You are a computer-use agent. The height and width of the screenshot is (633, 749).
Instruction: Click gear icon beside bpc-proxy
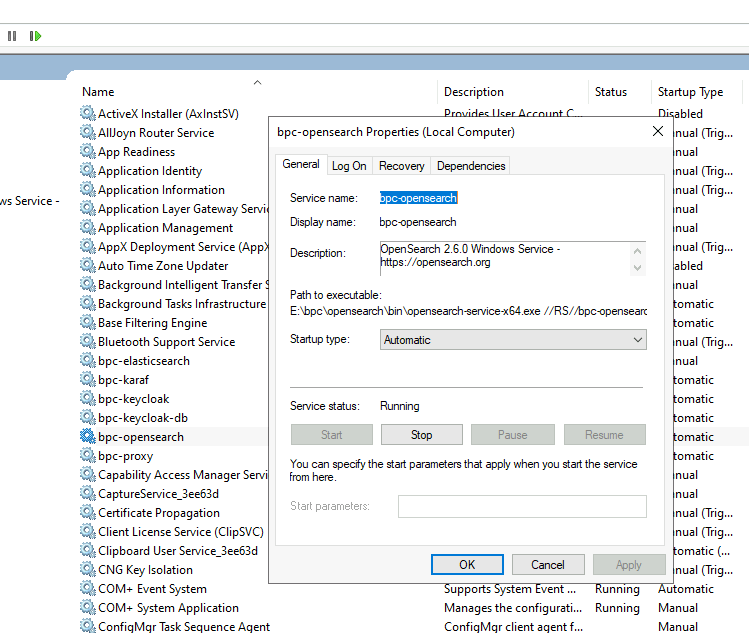pos(87,456)
